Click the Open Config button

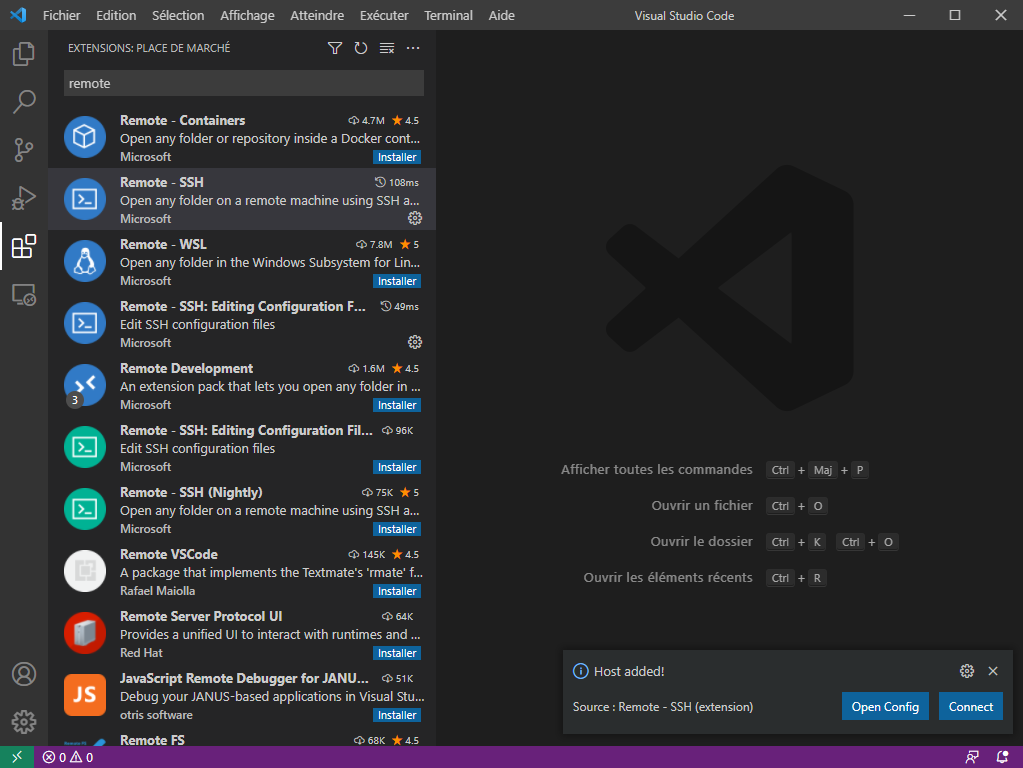click(885, 706)
